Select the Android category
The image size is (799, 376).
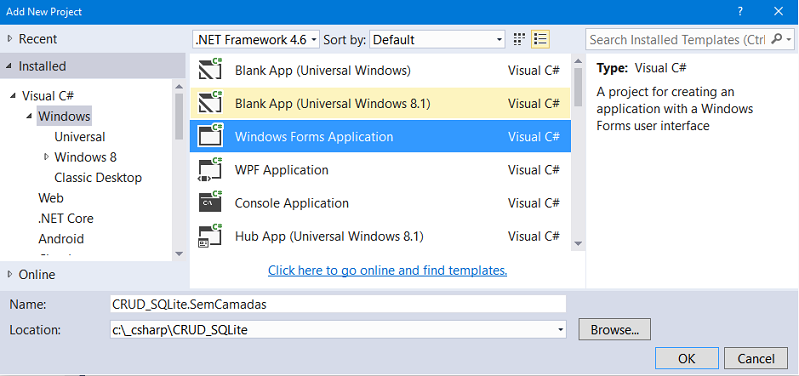point(61,238)
